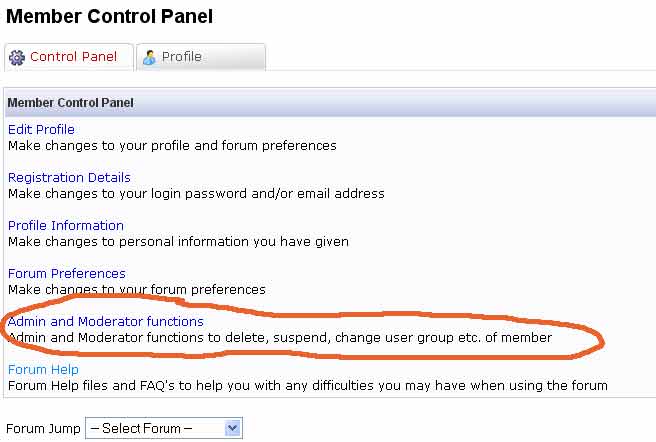Click the Member Control Panel page heading
This screenshot has width=656, height=442.
point(109,17)
